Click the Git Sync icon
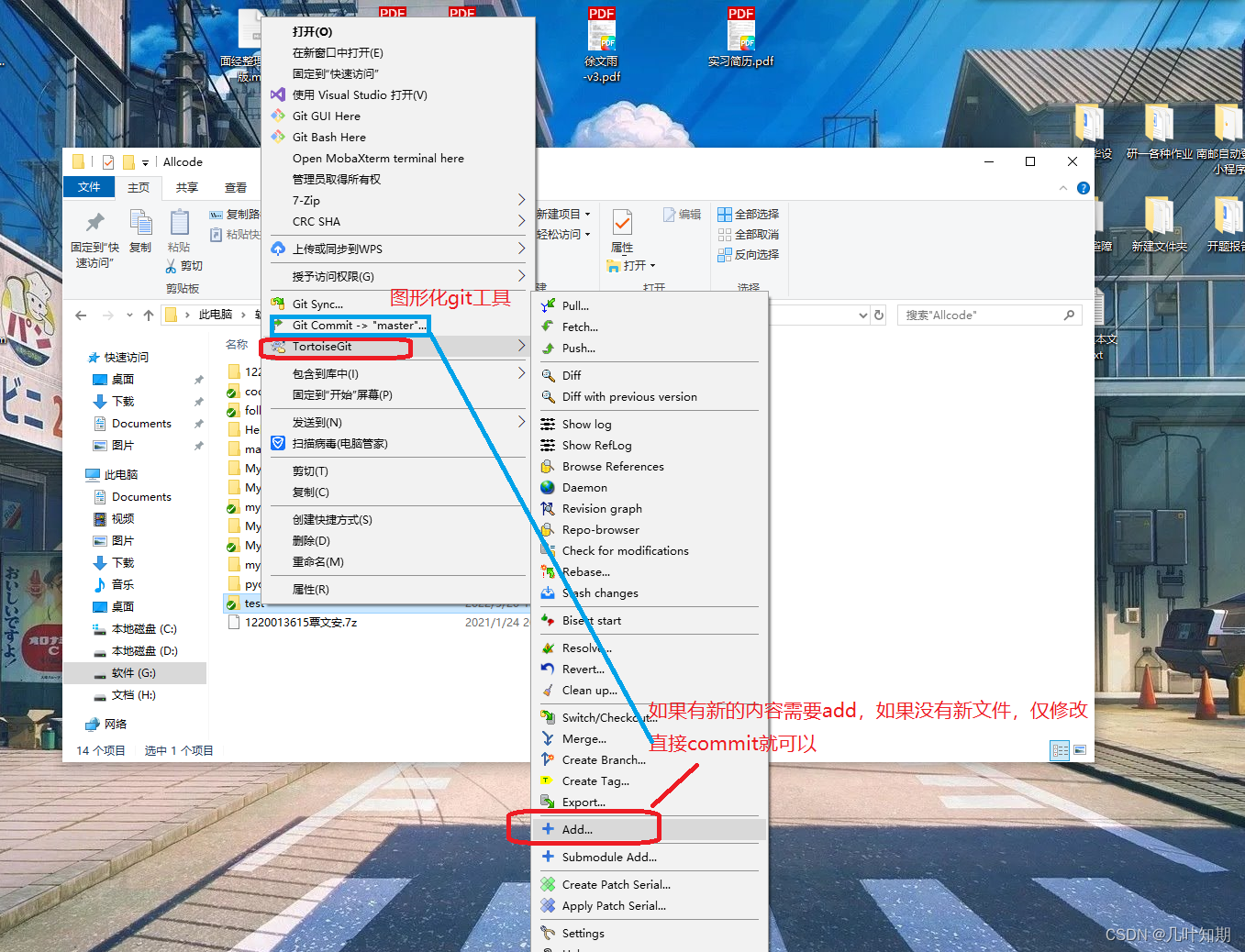Image resolution: width=1245 pixels, height=952 pixels. (x=278, y=304)
